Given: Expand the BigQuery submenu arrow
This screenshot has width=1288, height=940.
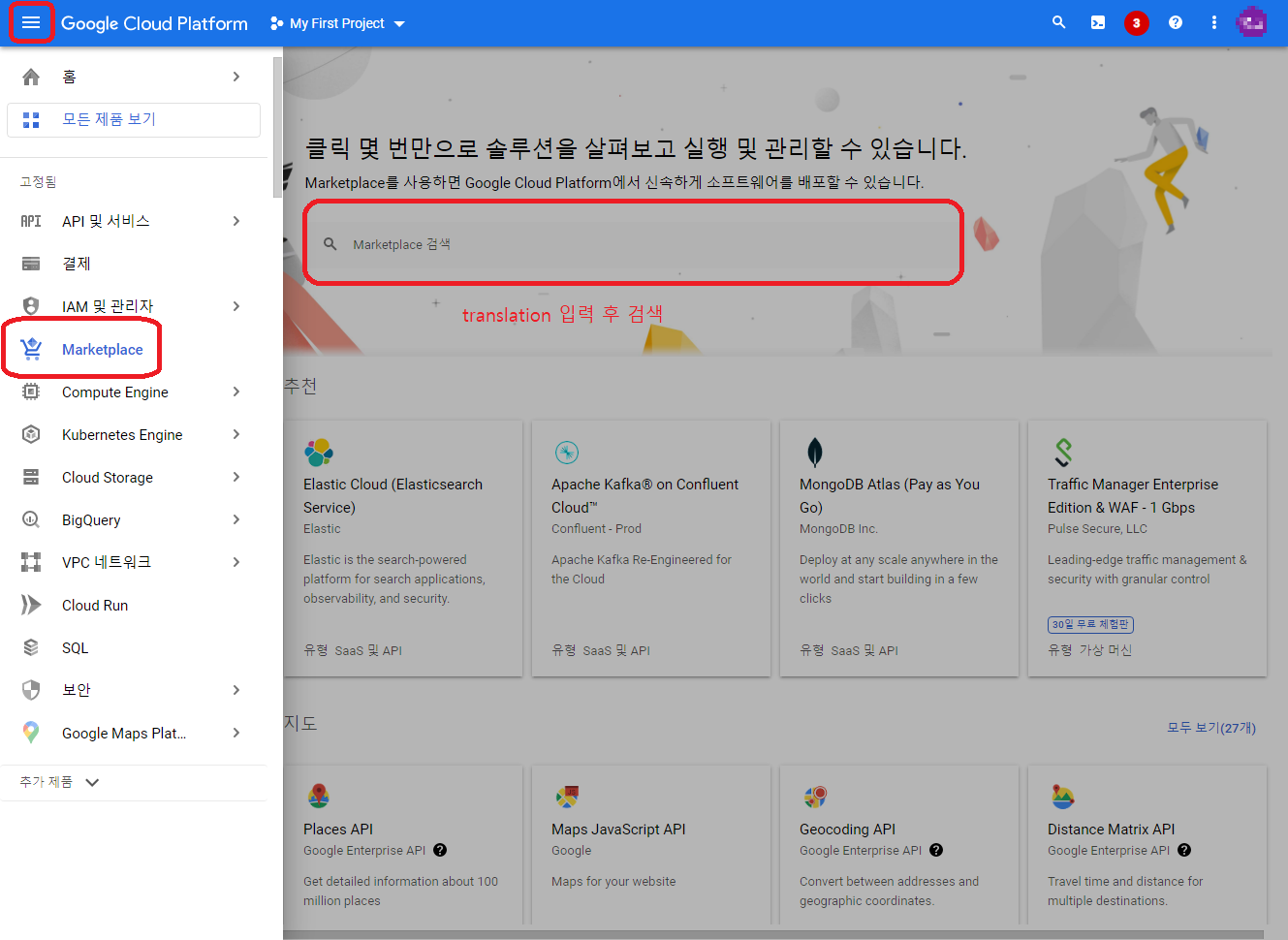Looking at the screenshot, I should (x=236, y=519).
